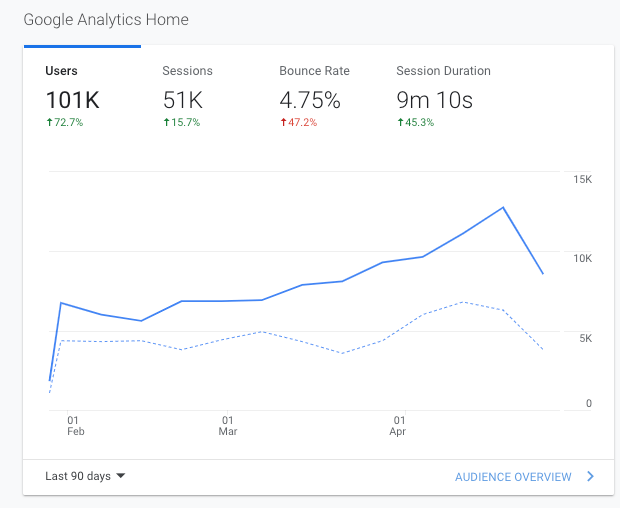Open the AUDIENCE OVERVIEW report link
Viewport: 620px width, 508px height.
[513, 477]
